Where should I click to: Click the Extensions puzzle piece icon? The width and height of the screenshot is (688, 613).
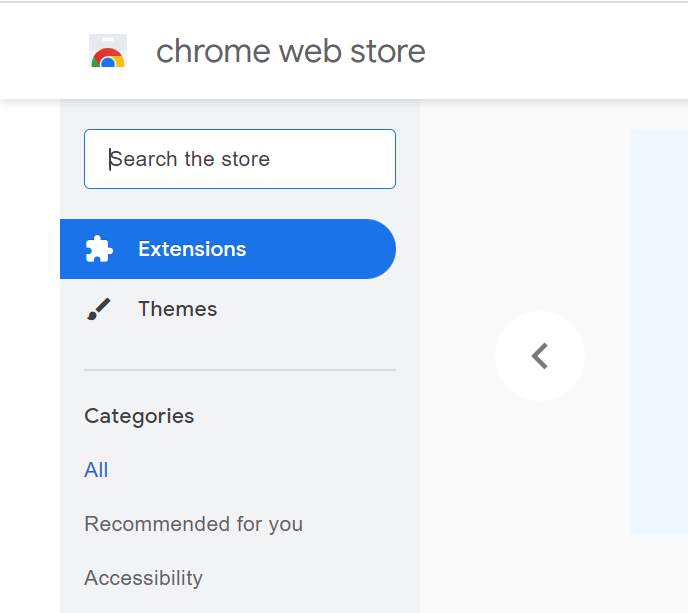99,249
